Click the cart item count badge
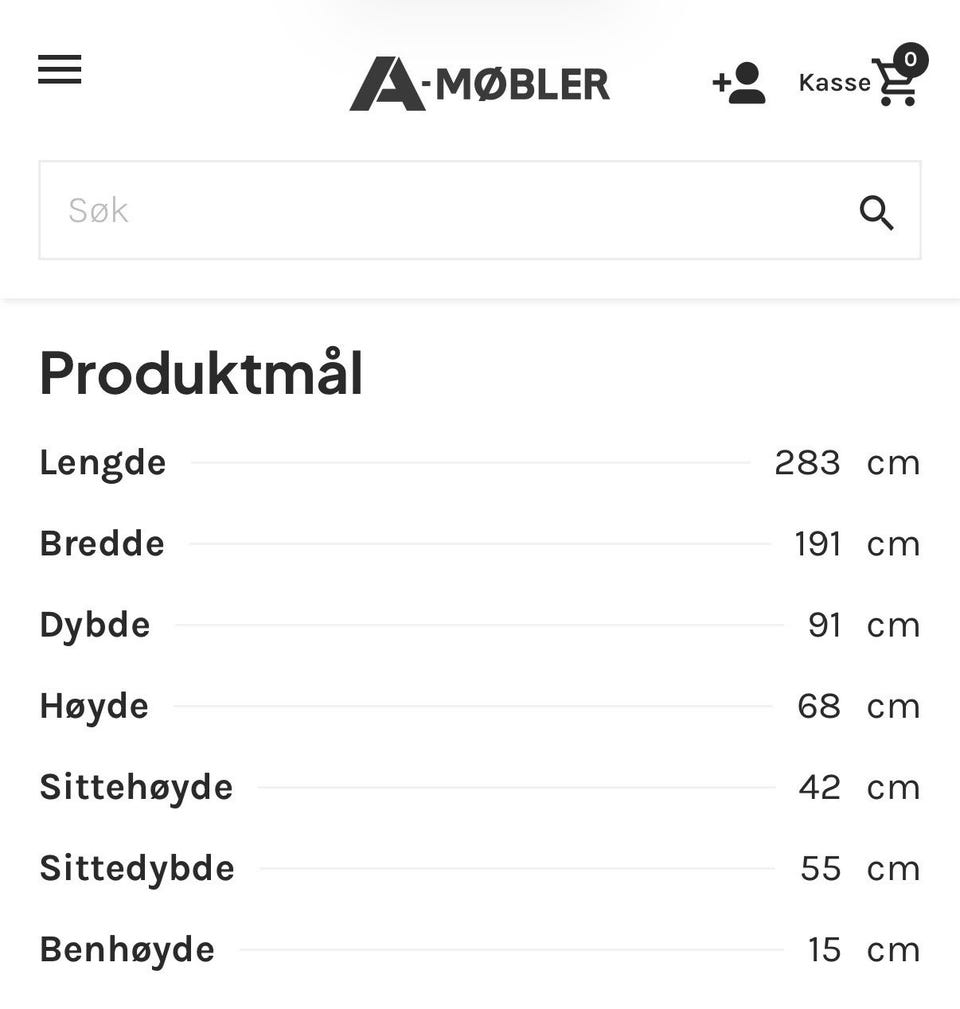Image resolution: width=960 pixels, height=1009 pixels. point(910,59)
